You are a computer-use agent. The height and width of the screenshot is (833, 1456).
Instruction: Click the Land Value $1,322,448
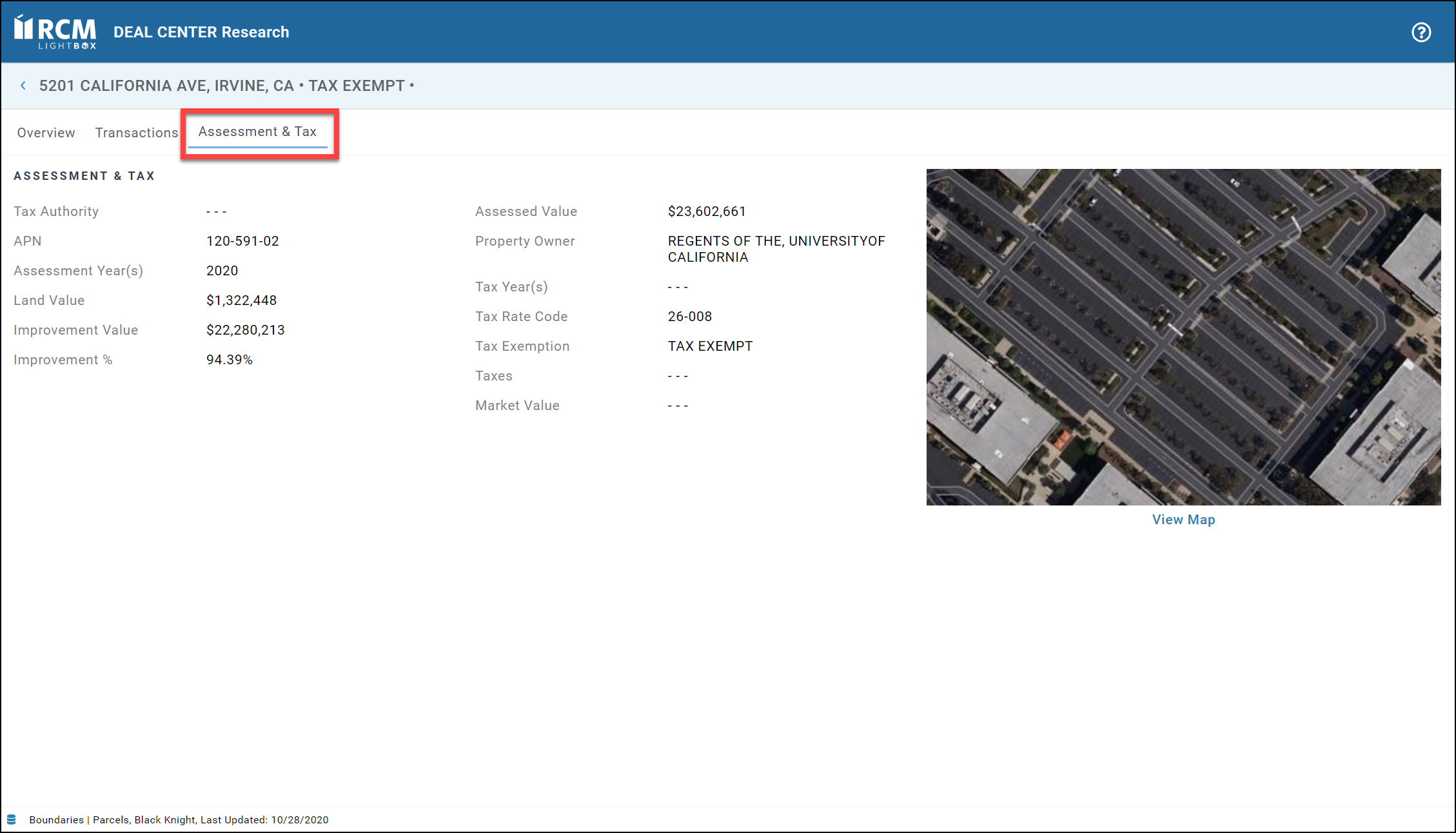pos(241,300)
